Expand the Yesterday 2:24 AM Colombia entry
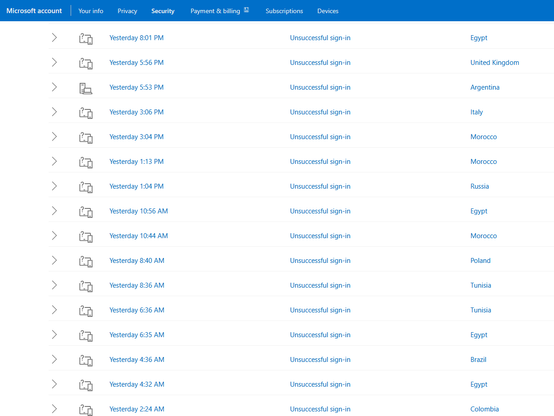 point(54,409)
